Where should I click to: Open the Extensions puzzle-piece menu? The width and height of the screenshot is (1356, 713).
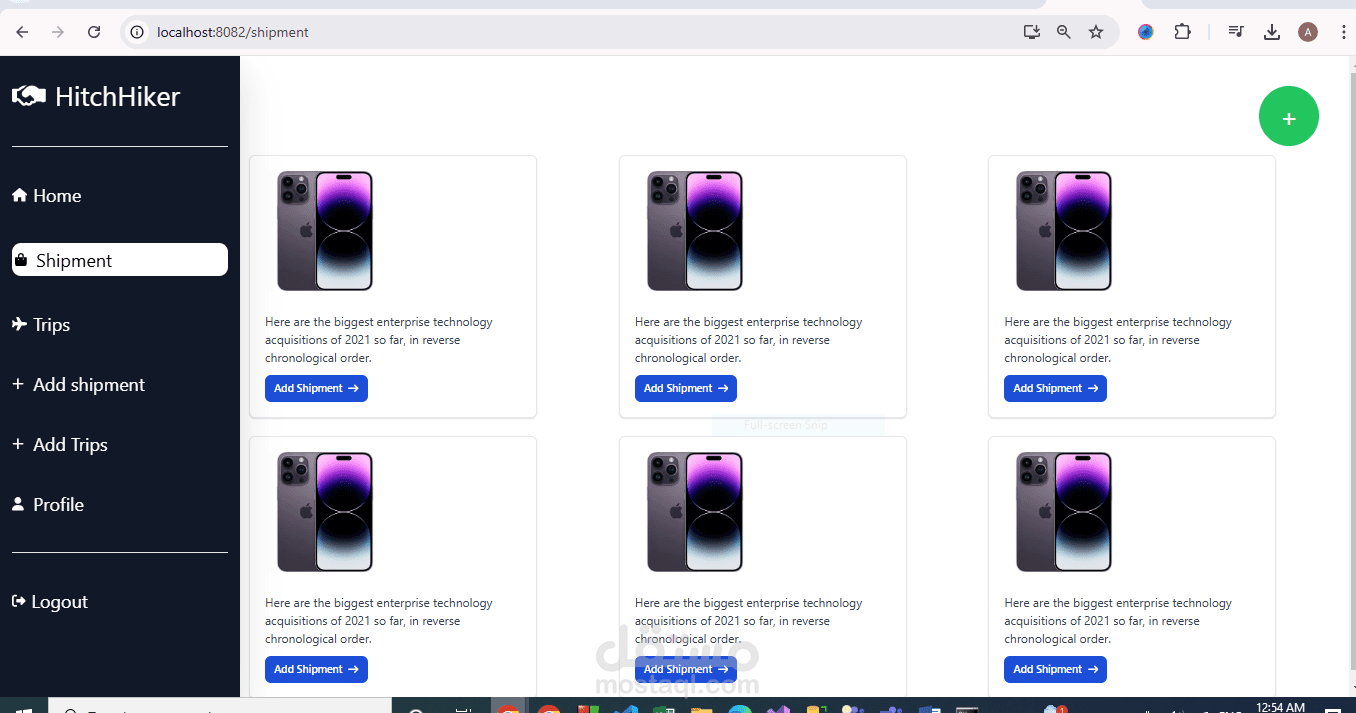(1182, 32)
